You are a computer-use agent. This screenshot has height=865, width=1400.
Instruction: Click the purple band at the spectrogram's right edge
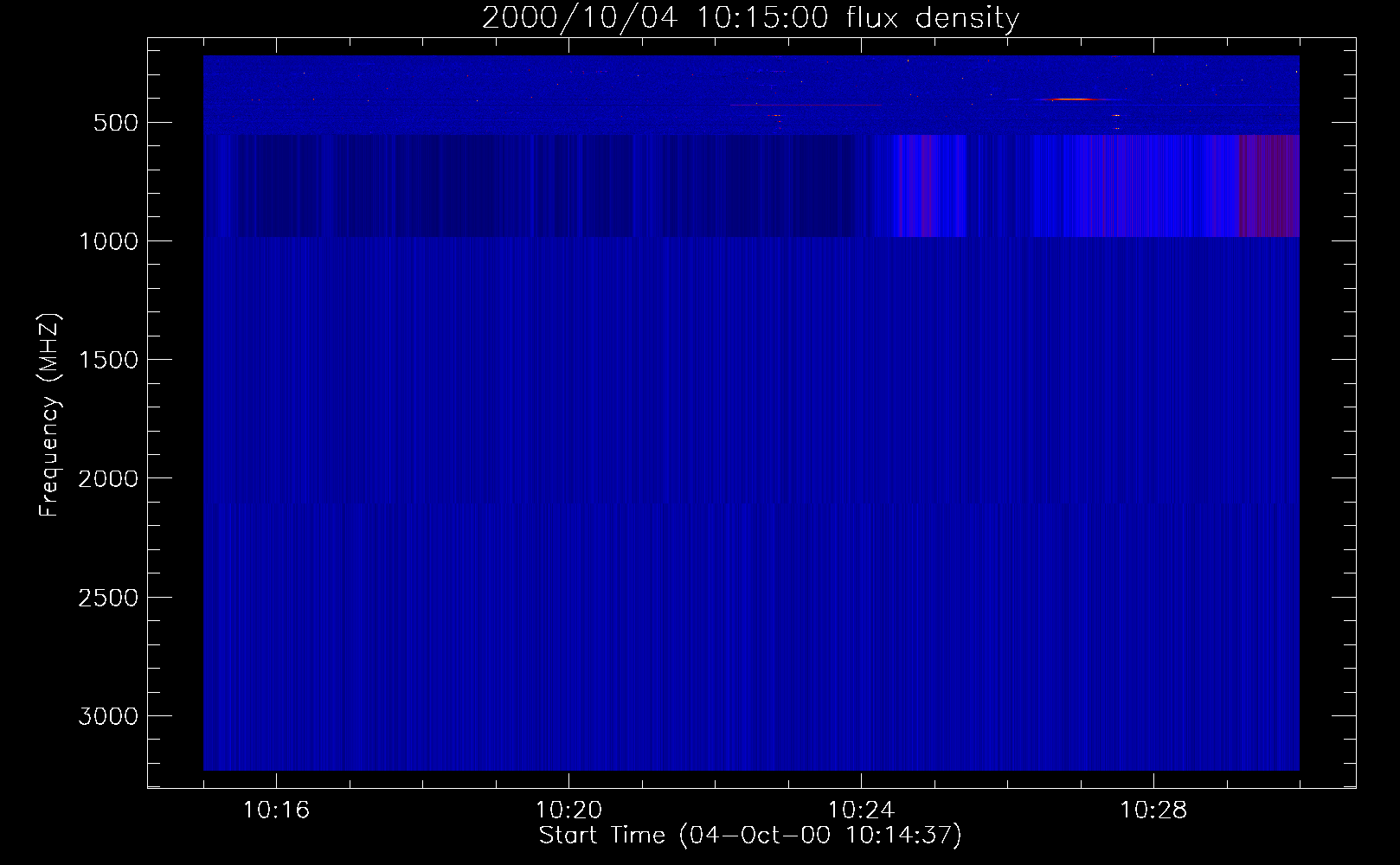[1268, 185]
